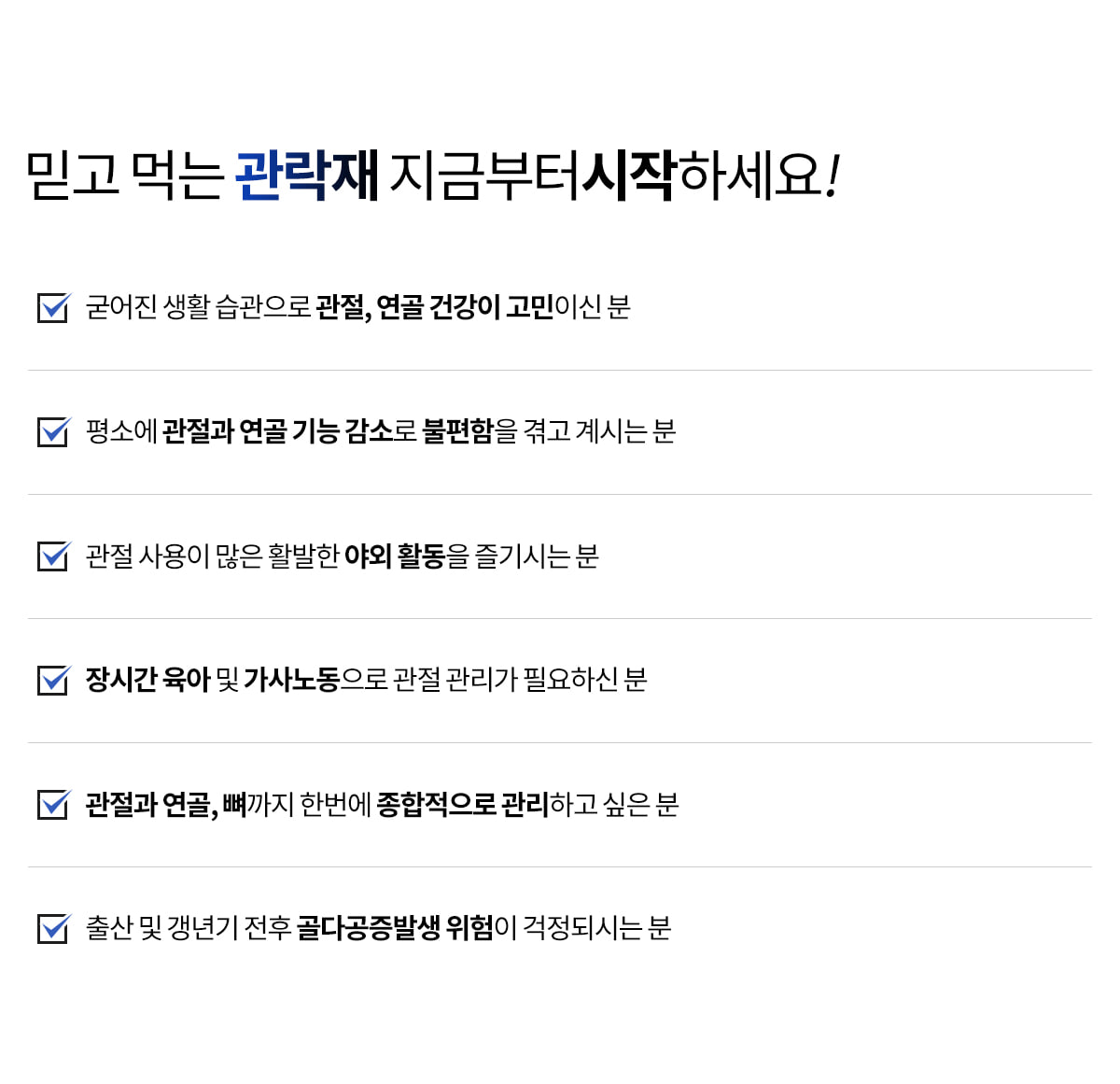Click bold text 관절과 연골 기능 감소
The width and height of the screenshot is (1120, 1084).
tap(277, 431)
